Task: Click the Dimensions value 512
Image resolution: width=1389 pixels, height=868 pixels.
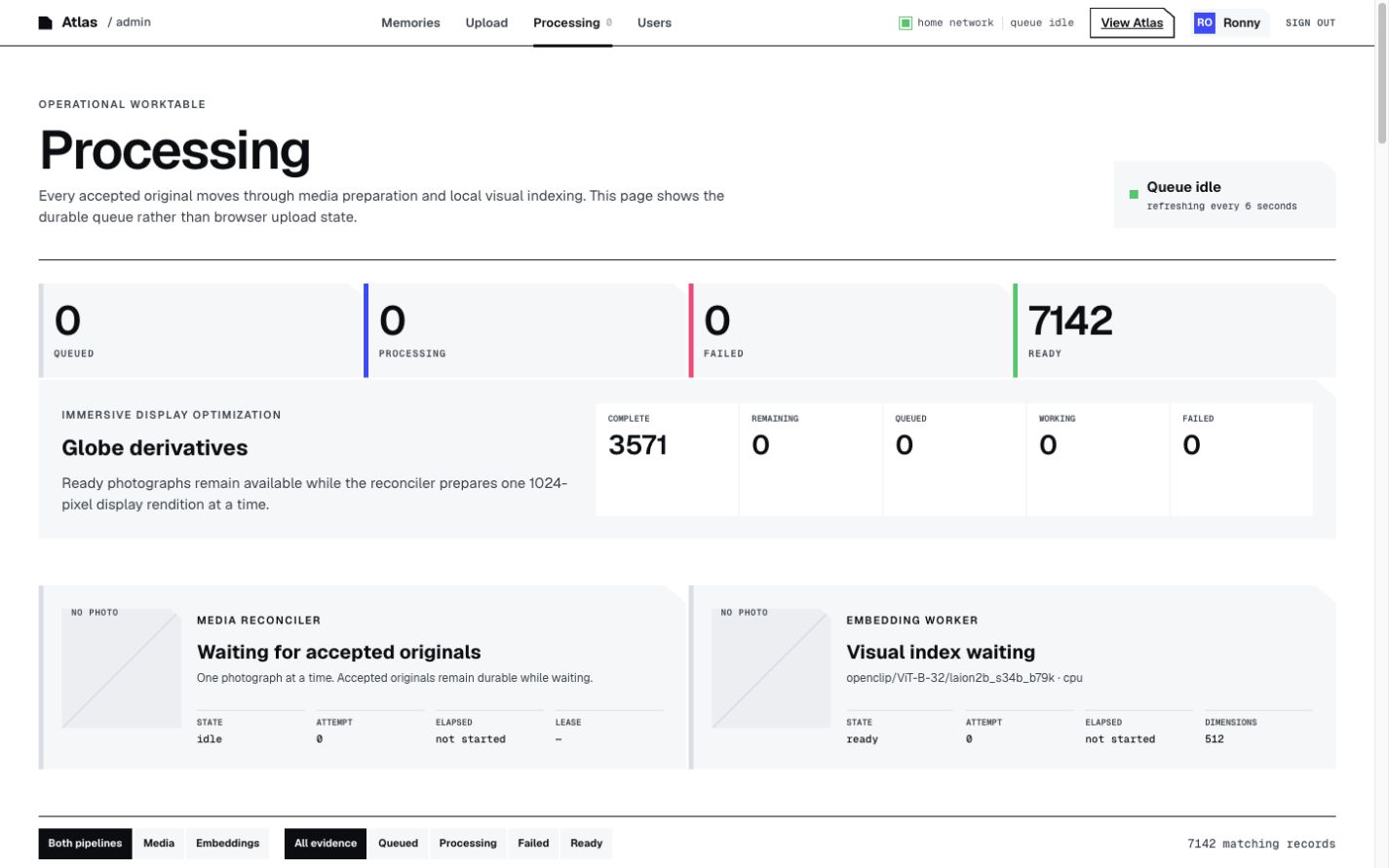Action: pos(1215,739)
